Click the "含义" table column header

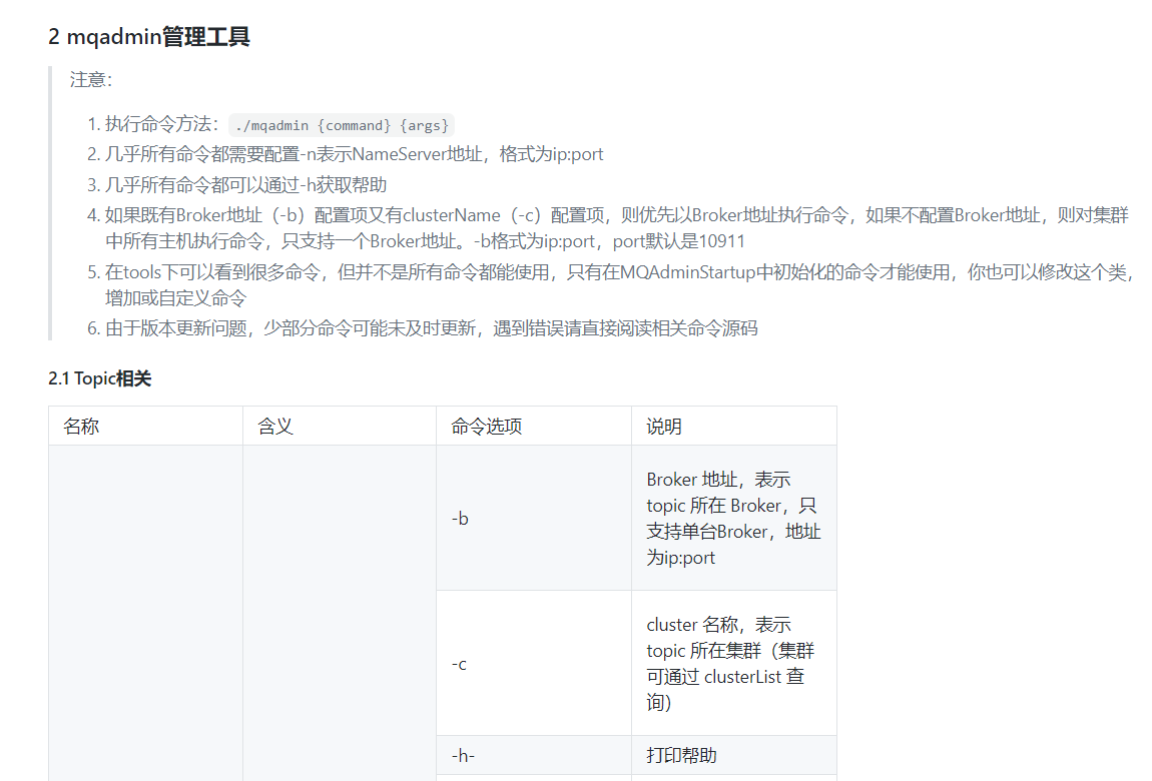pos(275,426)
